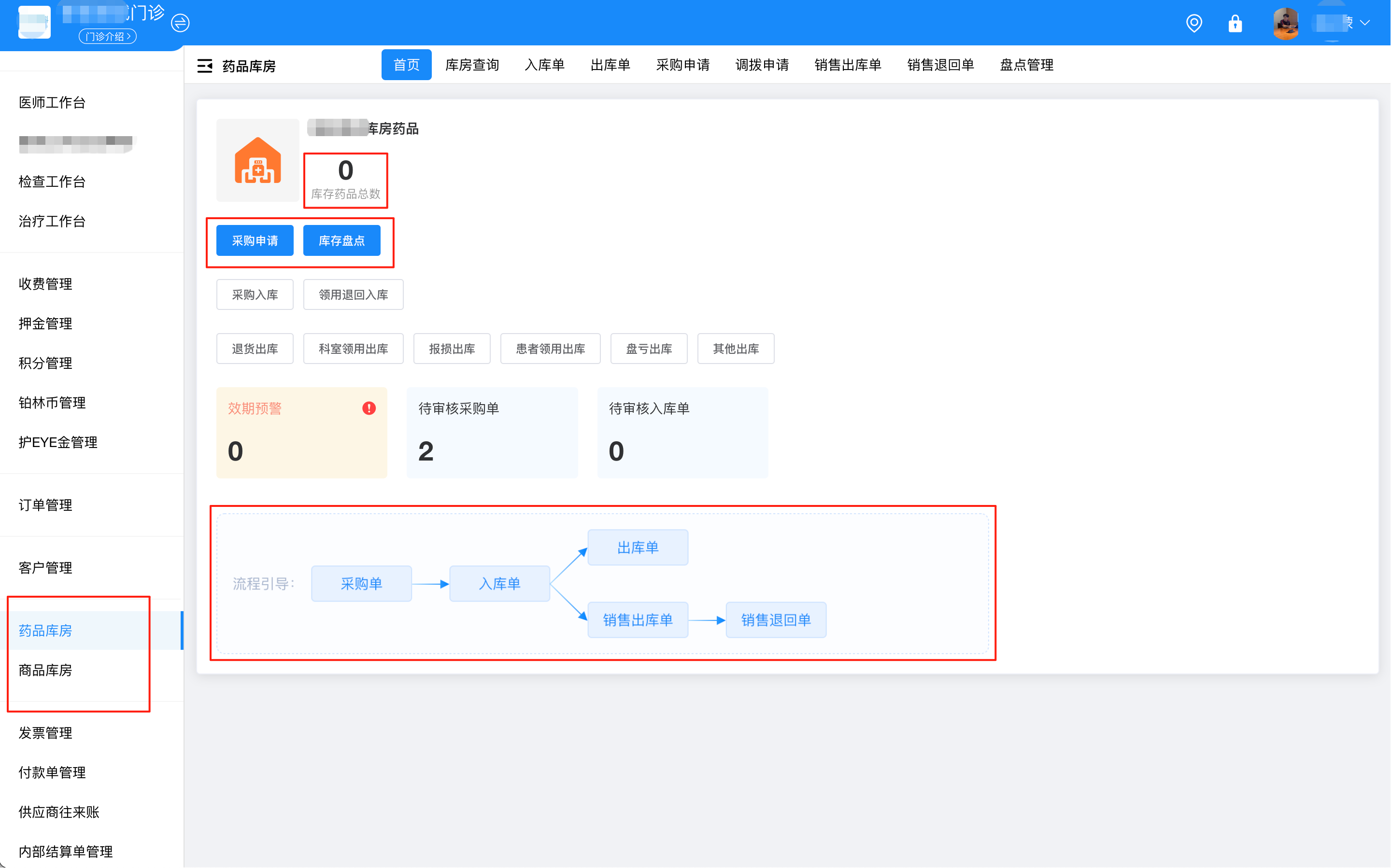
Task: Select 商品库房 in the sidebar
Action: [x=45, y=670]
